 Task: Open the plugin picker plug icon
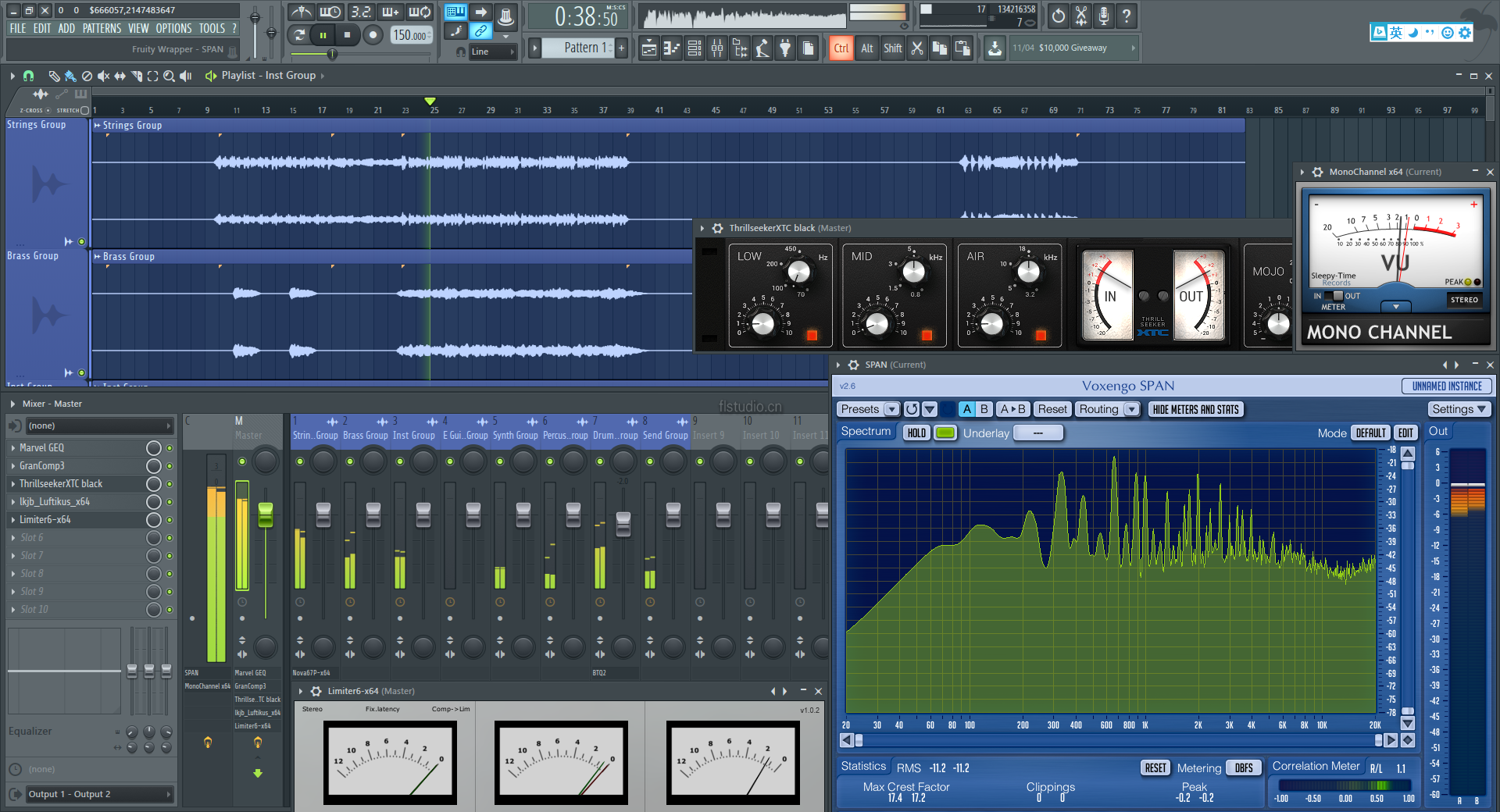[785, 48]
